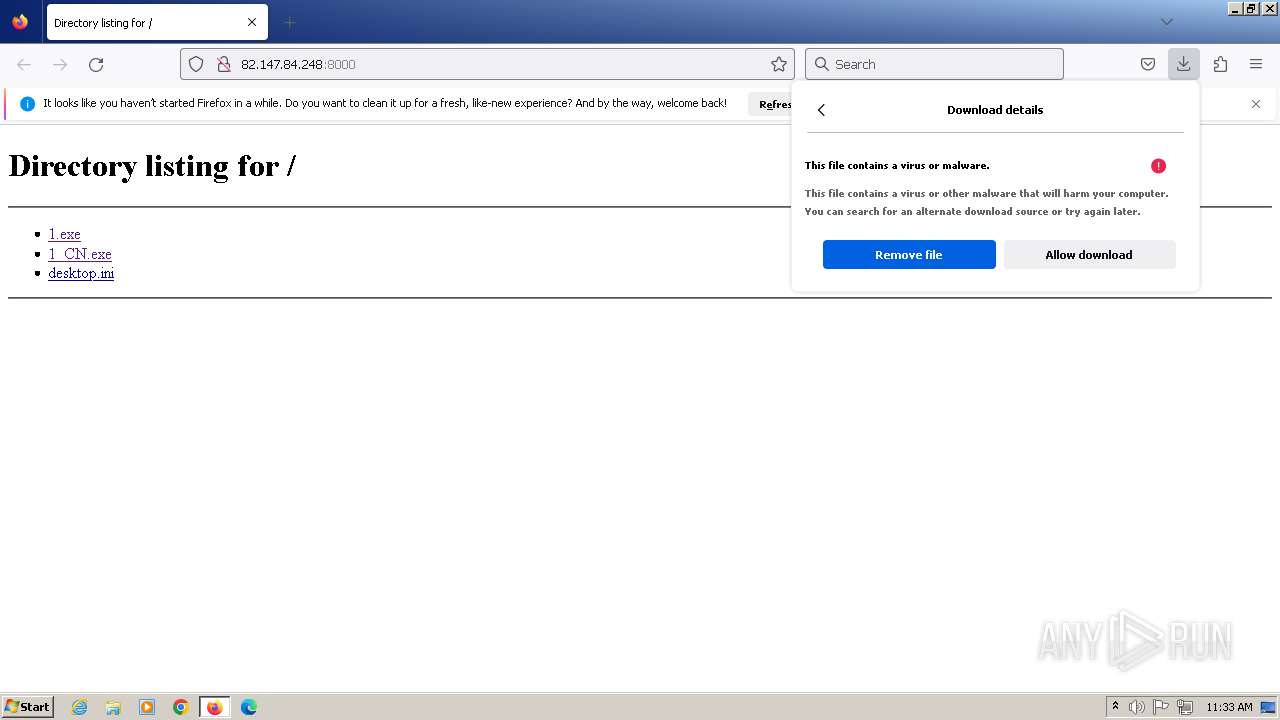Open the volume speaker tray icon
The height and width of the screenshot is (720, 1280).
click(x=1137, y=707)
